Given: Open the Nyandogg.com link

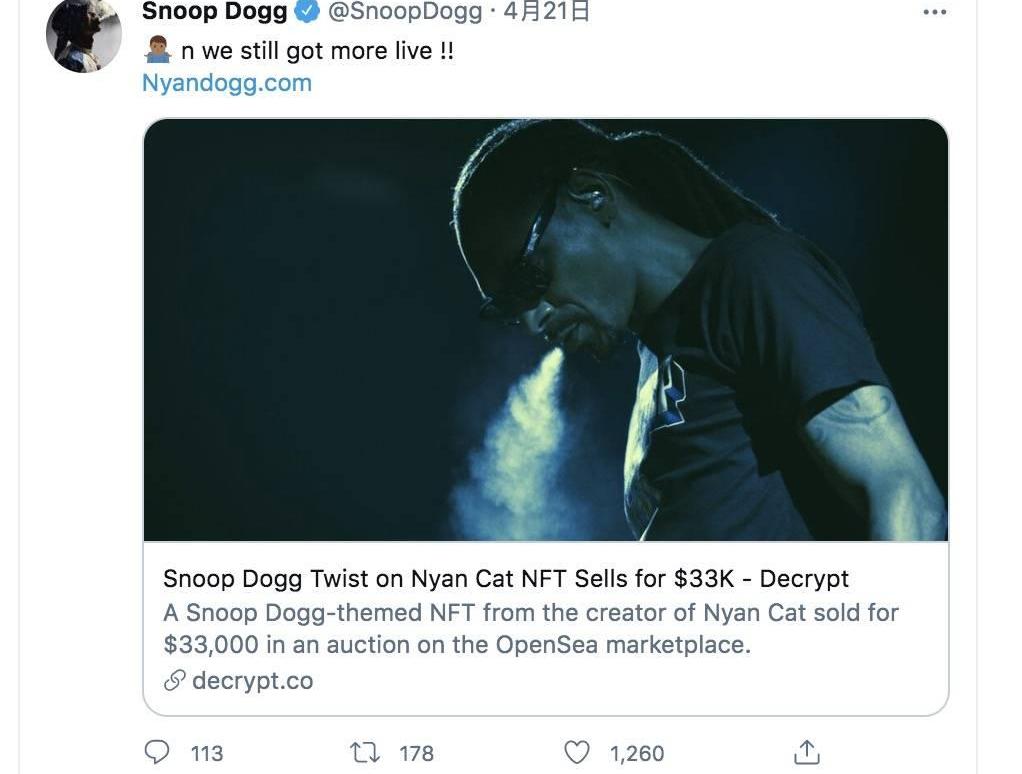Looking at the screenshot, I should pyautogui.click(x=227, y=83).
